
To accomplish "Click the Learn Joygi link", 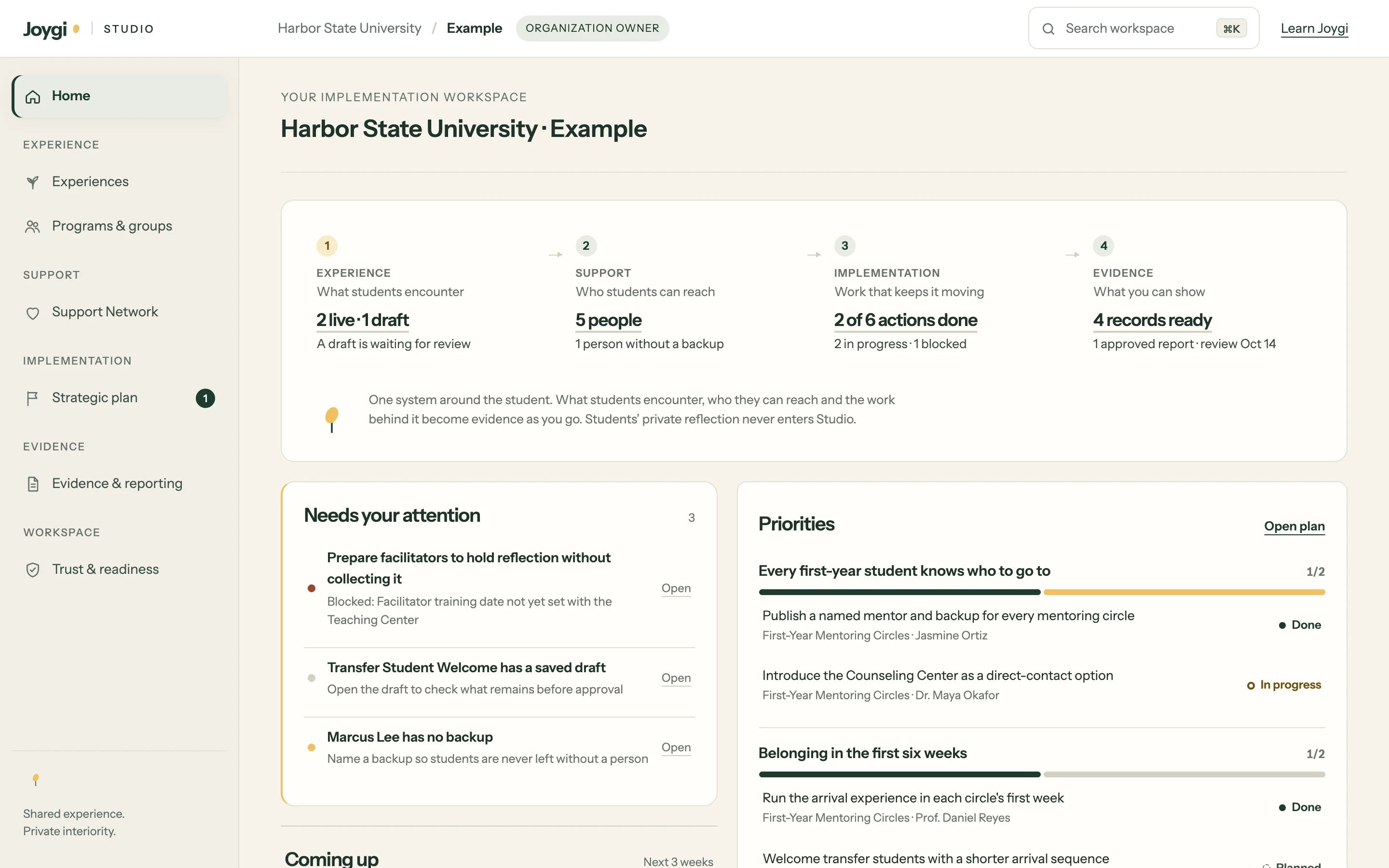I will pos(1314,29).
